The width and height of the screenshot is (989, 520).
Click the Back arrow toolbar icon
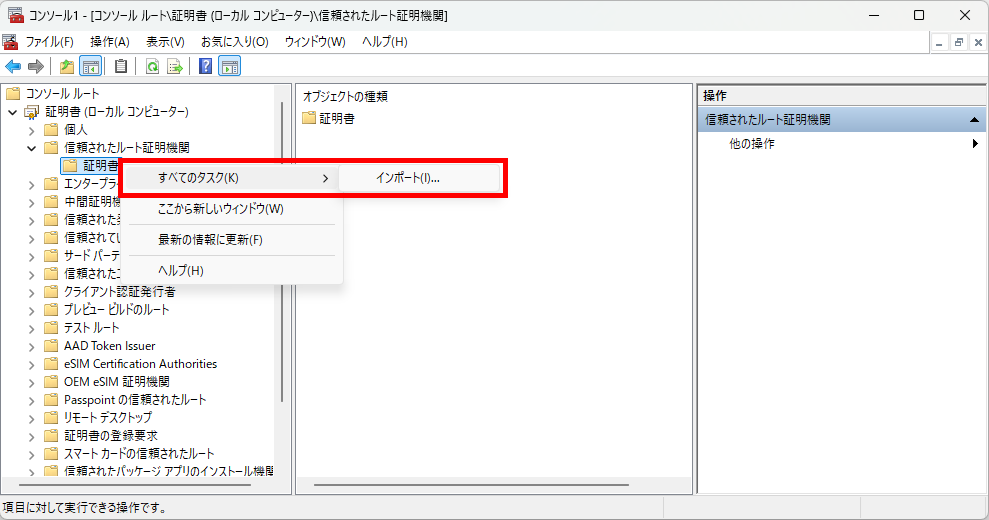(x=13, y=66)
